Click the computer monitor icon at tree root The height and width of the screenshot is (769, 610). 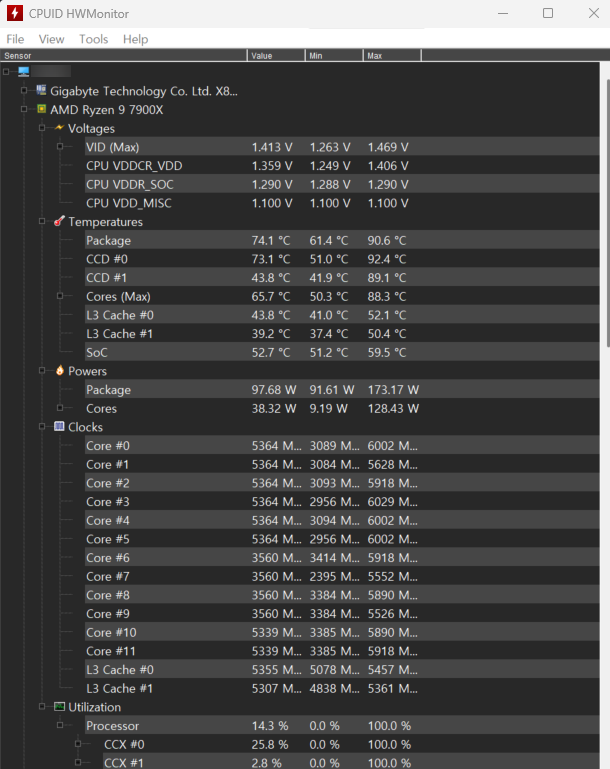pos(24,72)
